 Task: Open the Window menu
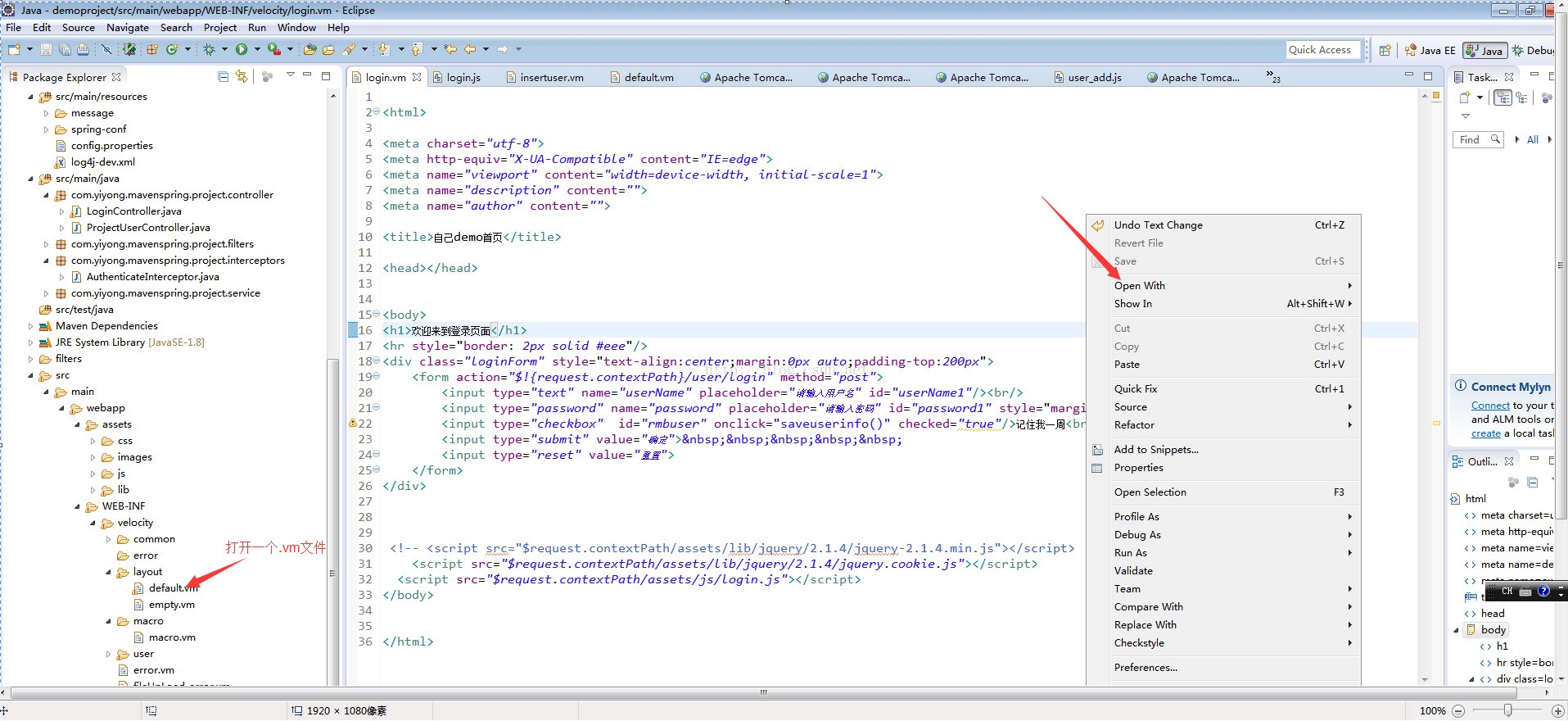296,27
